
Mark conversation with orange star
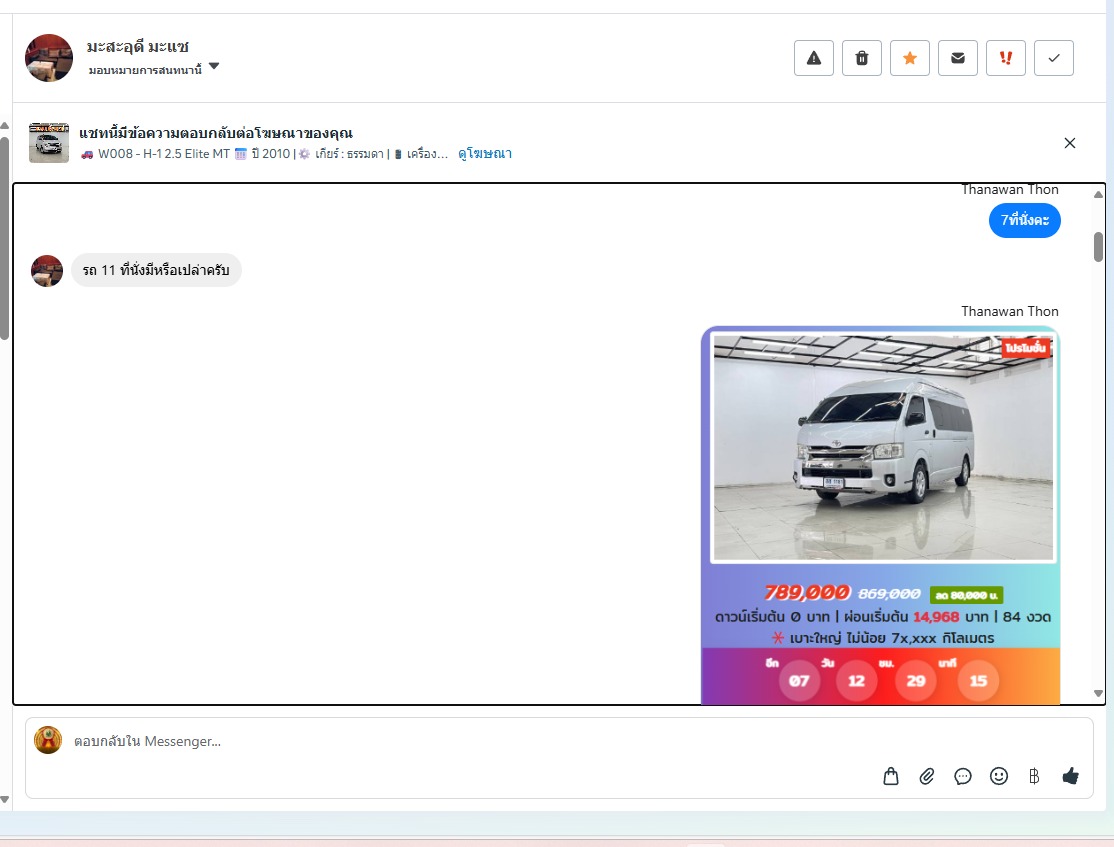pyautogui.click(x=909, y=58)
